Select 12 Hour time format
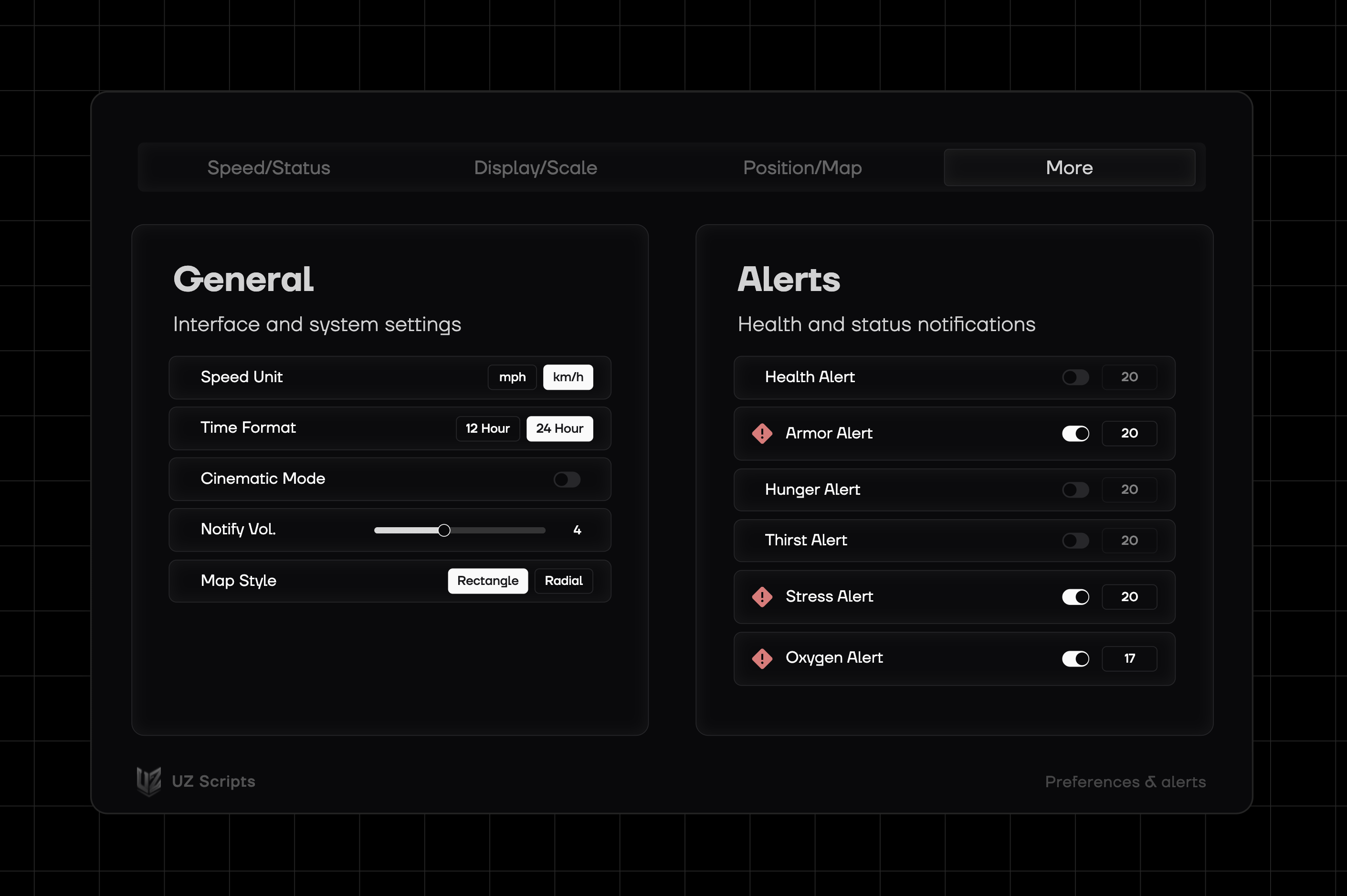1347x896 pixels. tap(488, 428)
